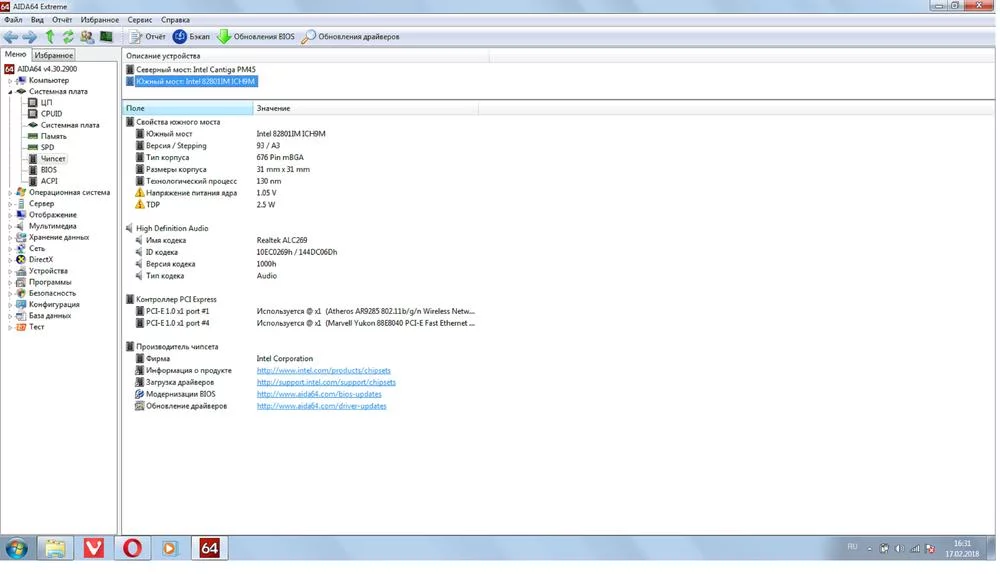Open the Вид menu
Screen dimensions: 1000x574
tap(38, 20)
